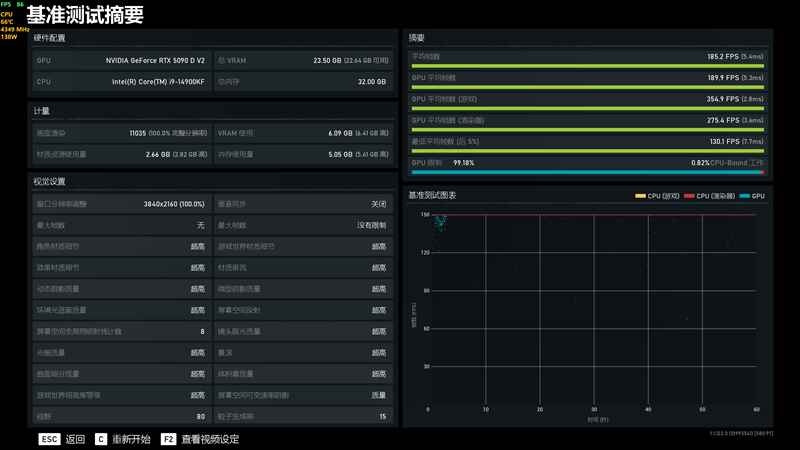Click the 11035 score value
Screen dimensions: 800x450
tap(138, 133)
